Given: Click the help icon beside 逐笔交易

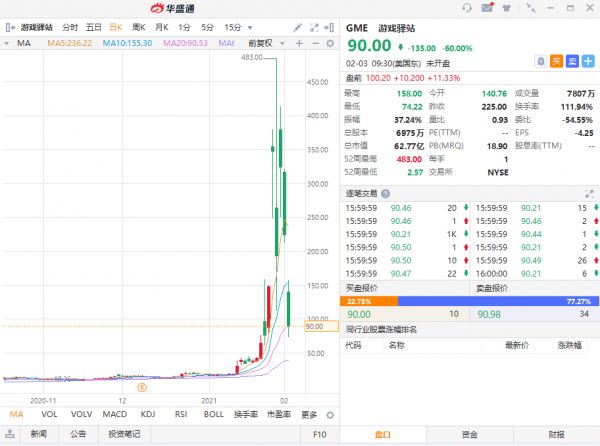Looking at the screenshot, I should (x=386, y=194).
